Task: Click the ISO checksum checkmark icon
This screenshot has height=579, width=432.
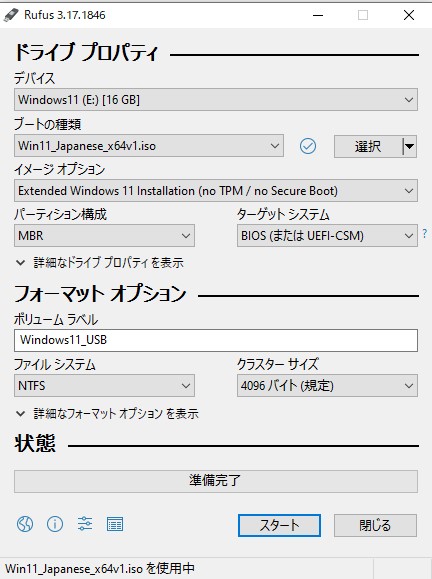Action: (308, 146)
